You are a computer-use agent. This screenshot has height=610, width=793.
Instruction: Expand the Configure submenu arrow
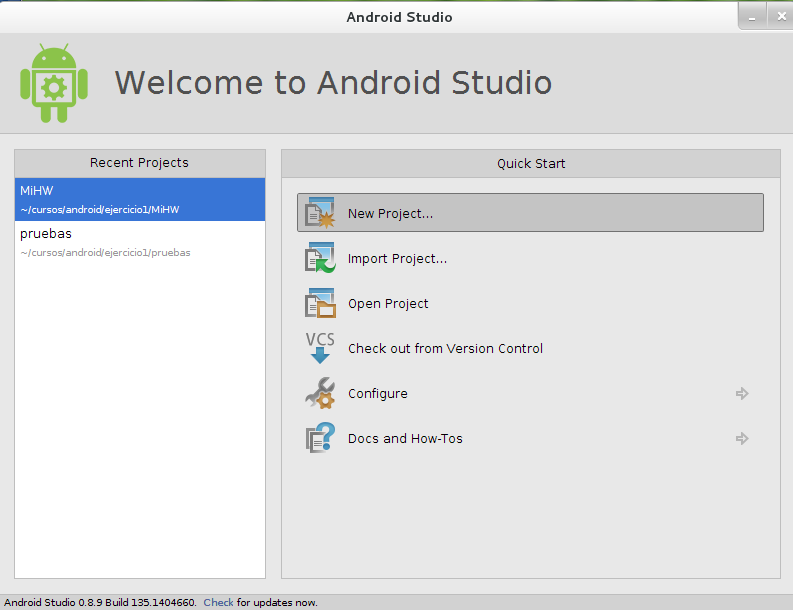tap(742, 394)
